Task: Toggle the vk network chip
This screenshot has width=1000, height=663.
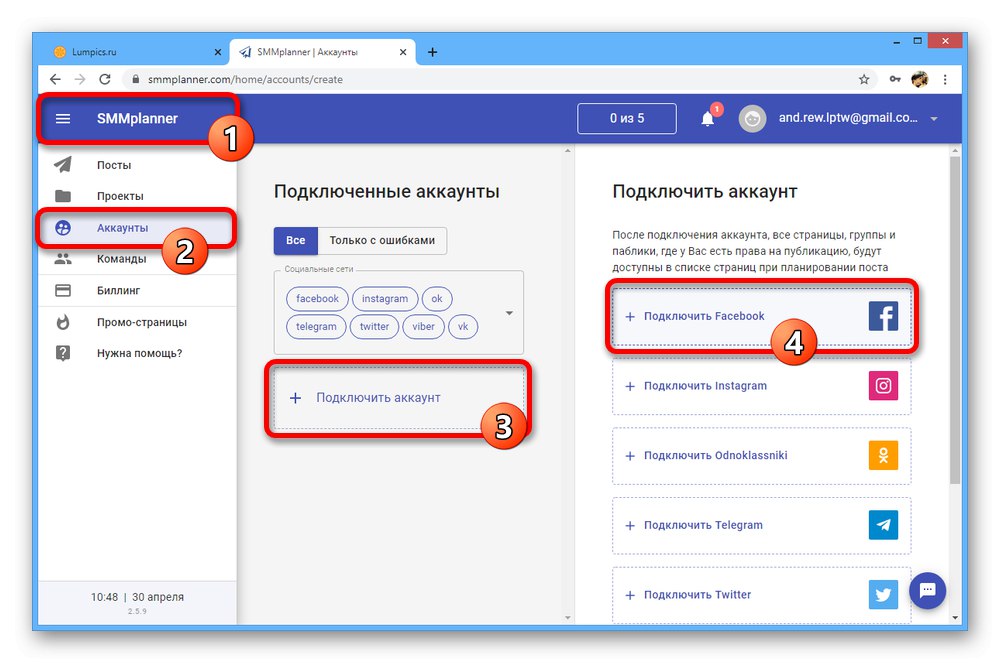Action: [x=463, y=326]
